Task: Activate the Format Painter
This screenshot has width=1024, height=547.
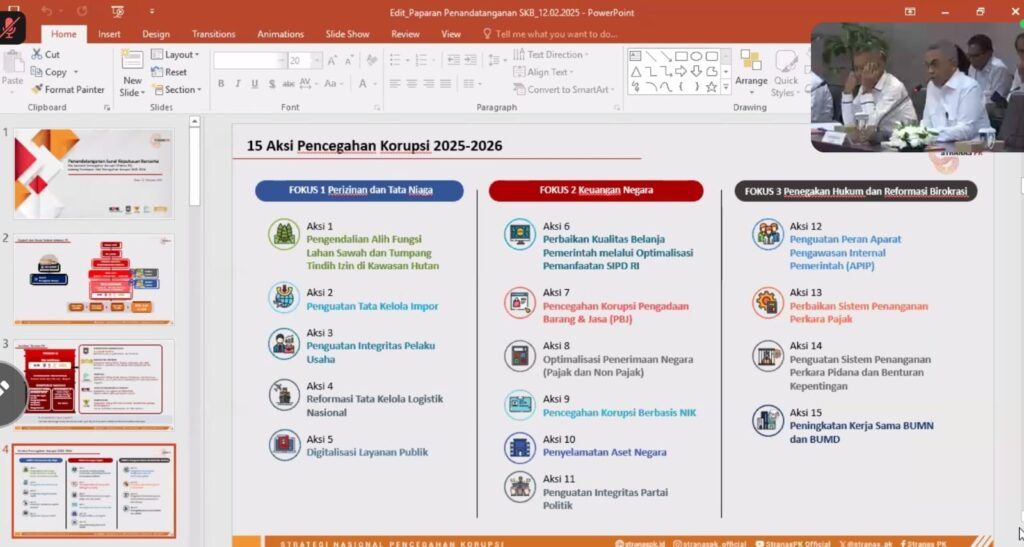Action: (68, 89)
